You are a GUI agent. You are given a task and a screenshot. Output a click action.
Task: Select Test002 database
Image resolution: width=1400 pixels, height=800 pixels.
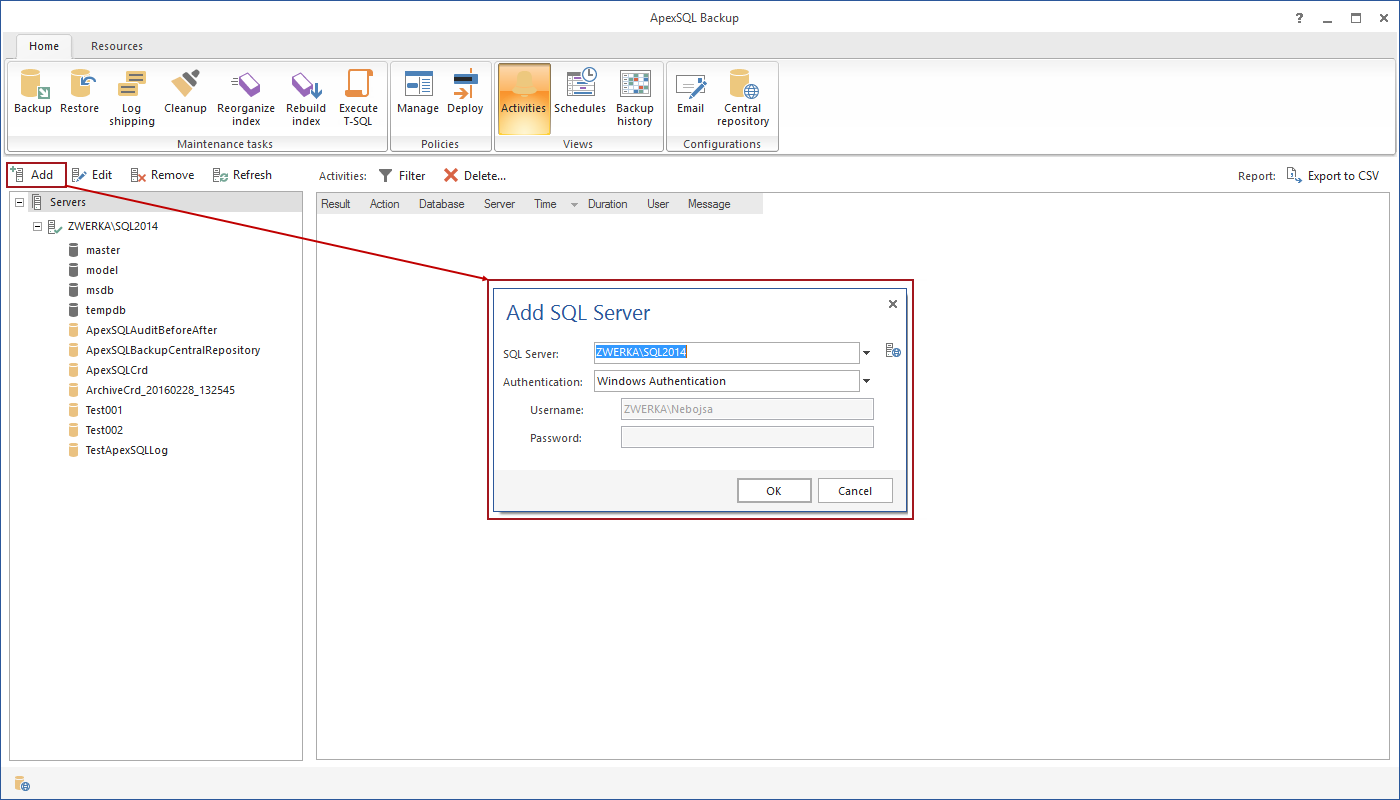pyautogui.click(x=104, y=430)
